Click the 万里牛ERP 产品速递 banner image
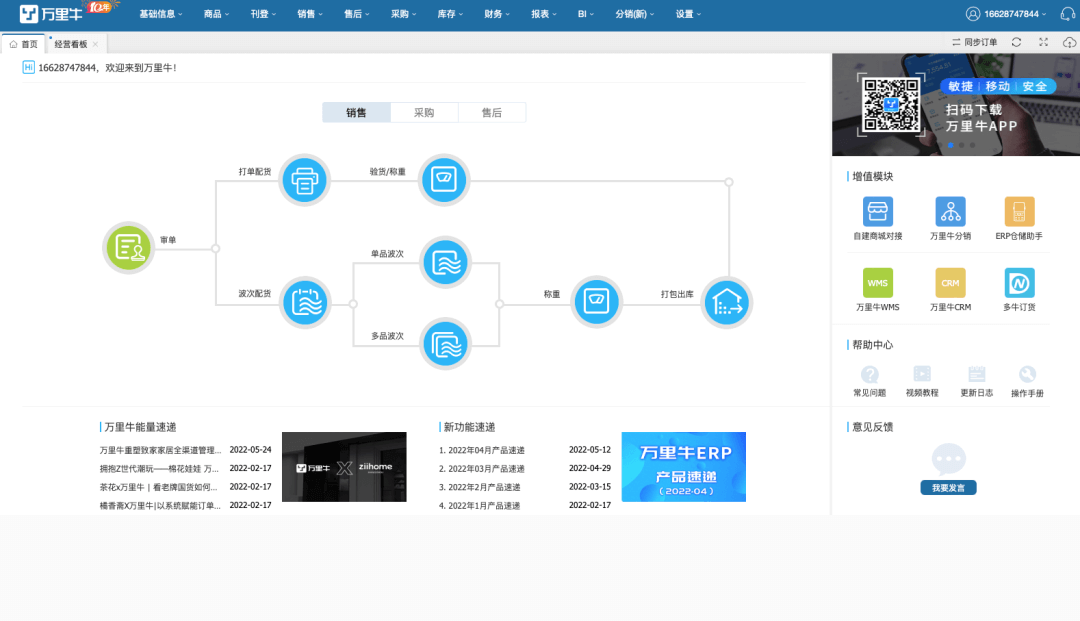The height and width of the screenshot is (621, 1080). pyautogui.click(x=684, y=467)
